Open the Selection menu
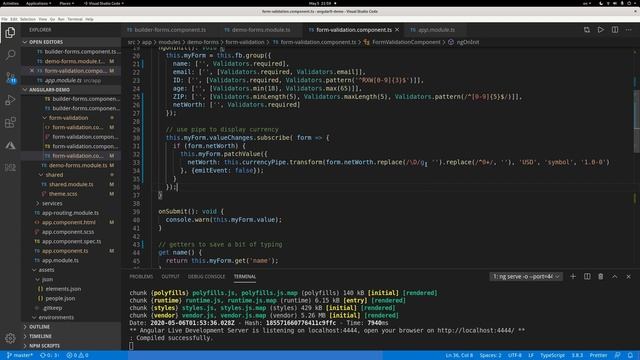The width and height of the screenshot is (640, 360). pos(28,19)
